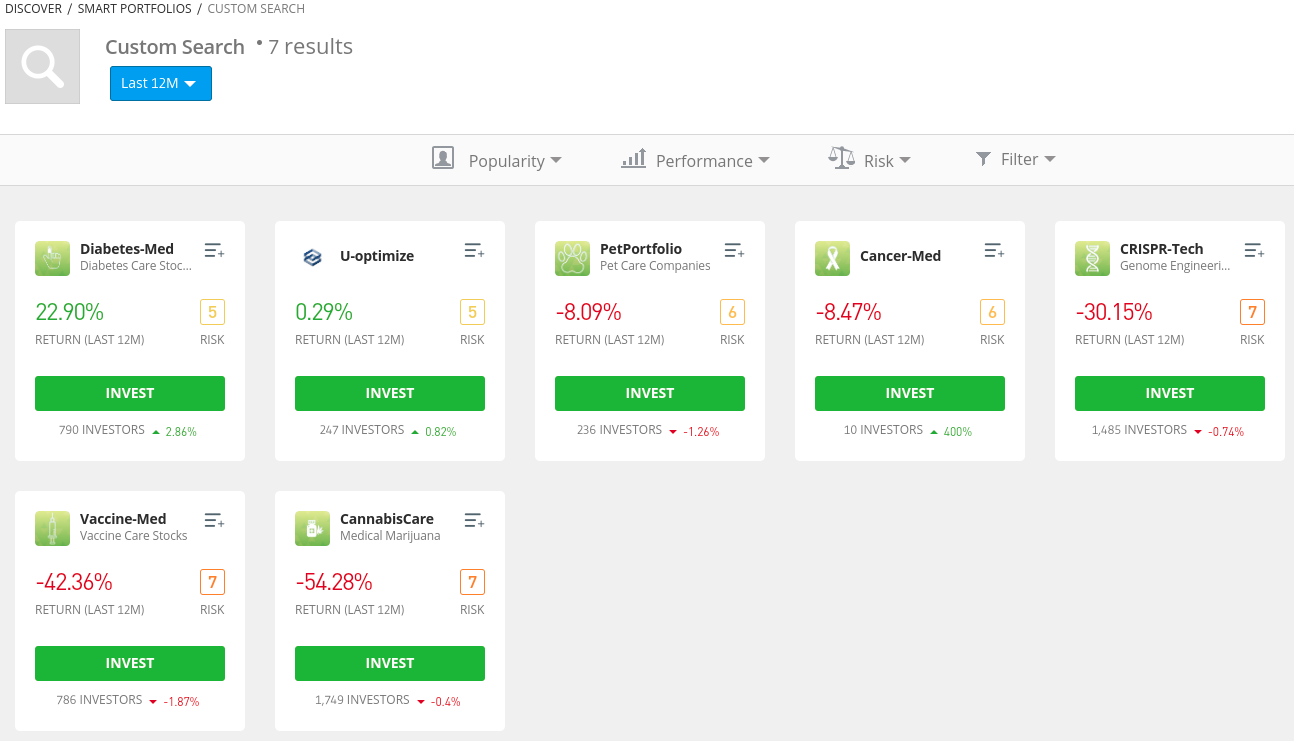This screenshot has width=1294, height=741.
Task: Click the Diabetes-Med portfolio icon
Action: pos(52,258)
